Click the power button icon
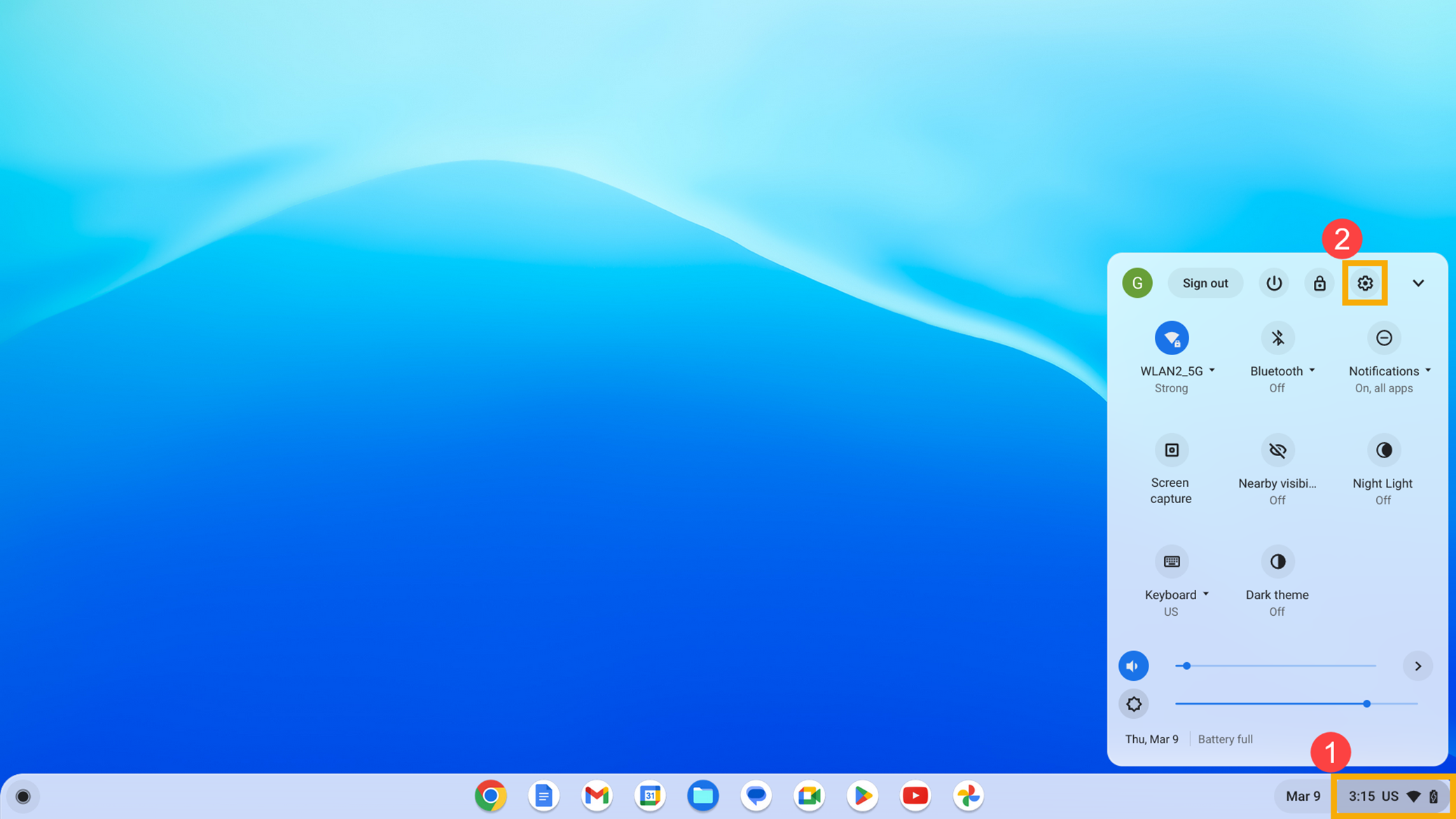 [1274, 283]
